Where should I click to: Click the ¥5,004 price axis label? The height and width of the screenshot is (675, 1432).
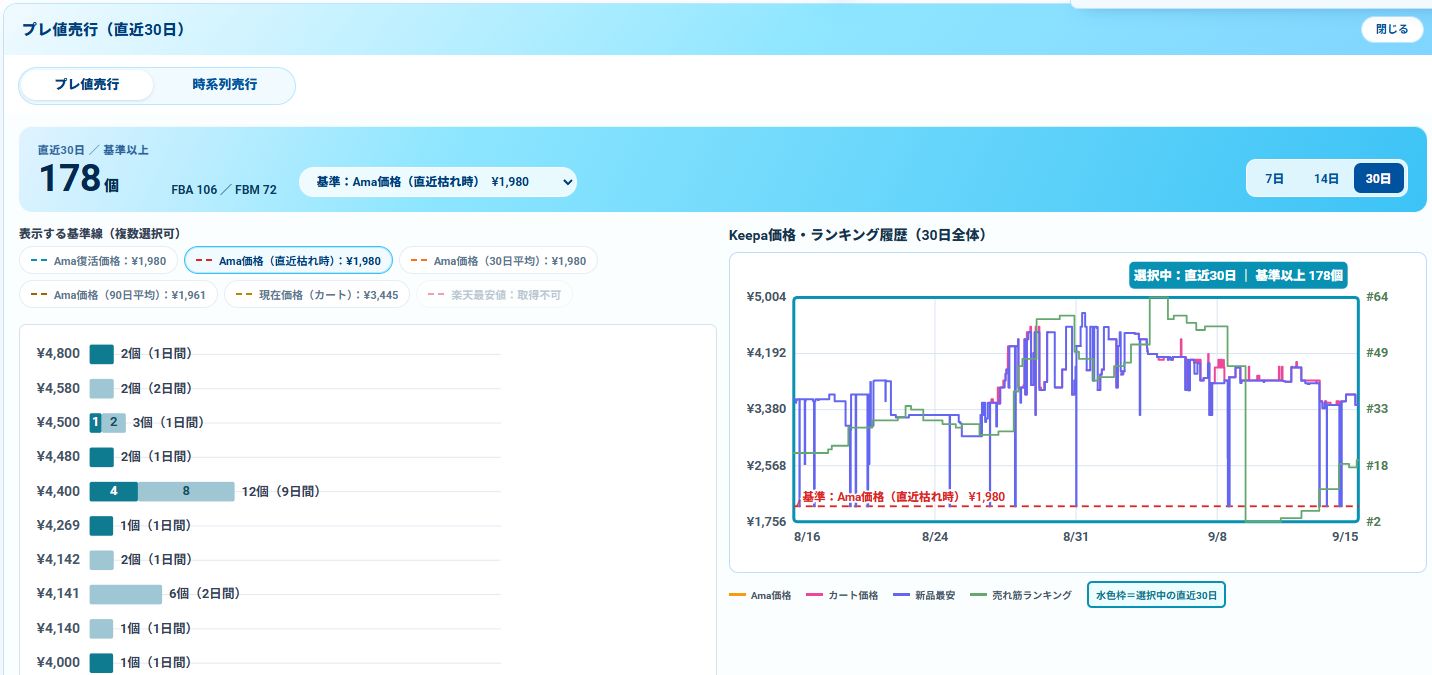[x=767, y=297]
